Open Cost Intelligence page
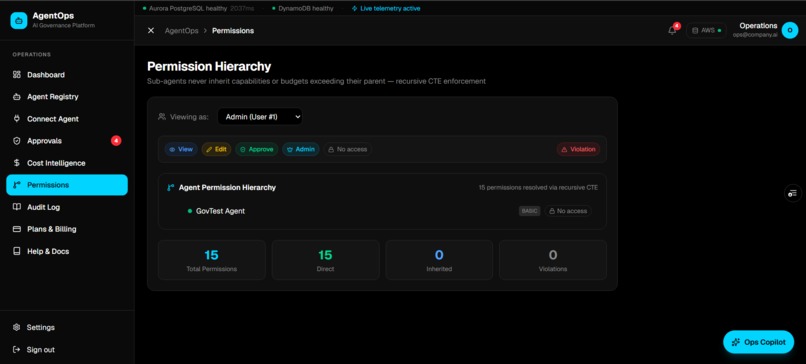Screen dimensions: 806x364 coord(67,163)
